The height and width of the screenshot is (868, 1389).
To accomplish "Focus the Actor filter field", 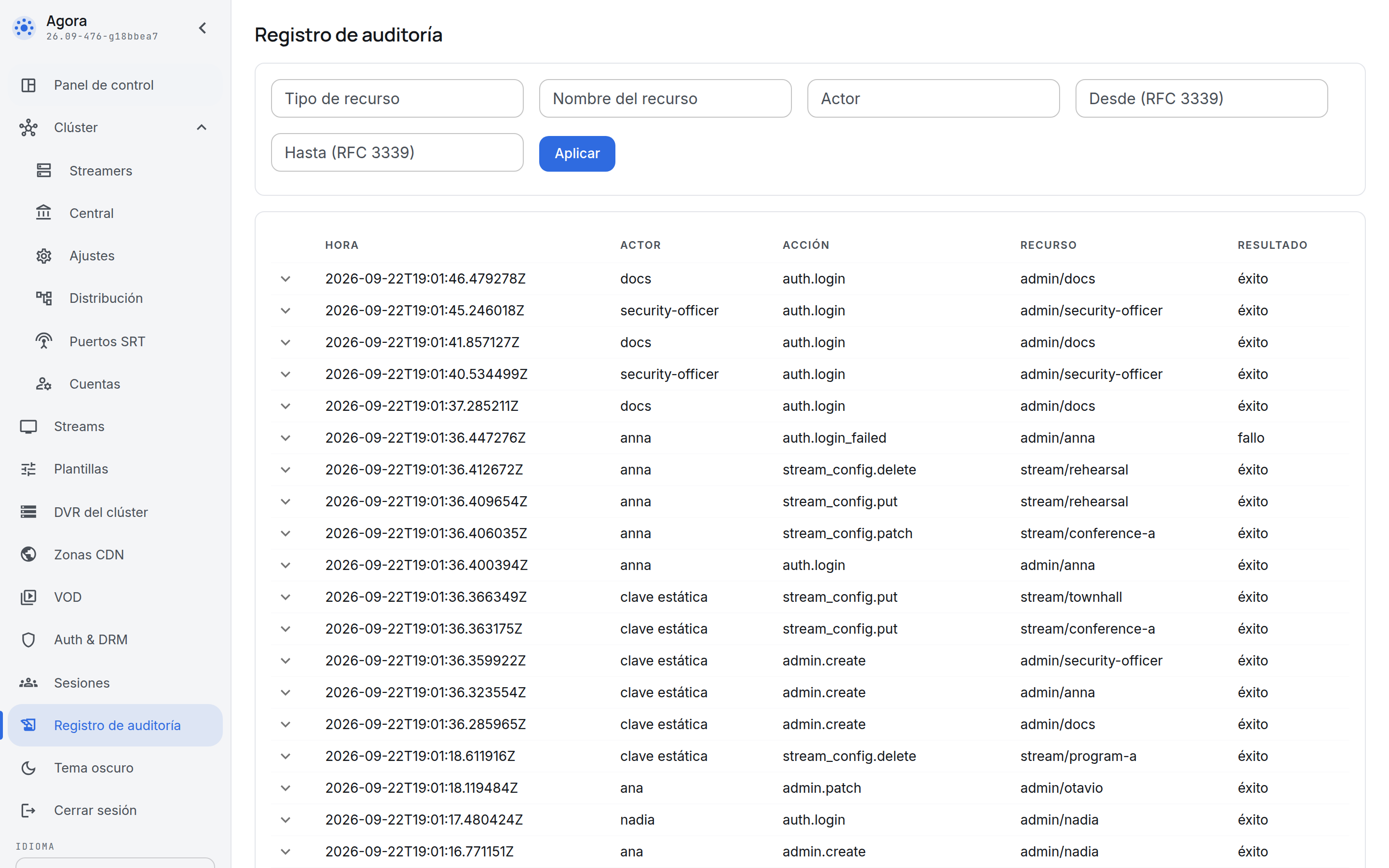I will pyautogui.click(x=933, y=98).
